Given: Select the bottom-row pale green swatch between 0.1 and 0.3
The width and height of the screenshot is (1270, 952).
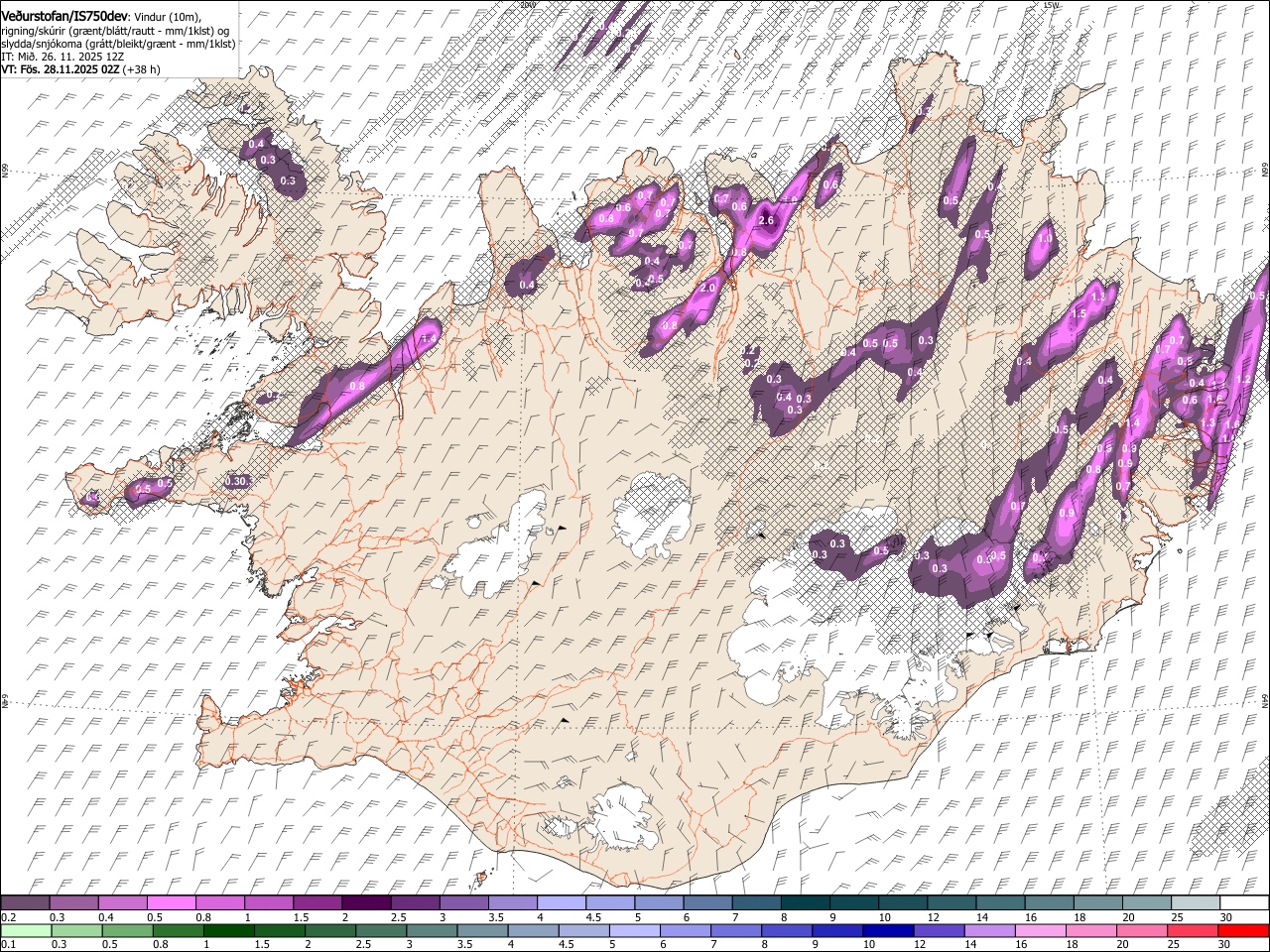Looking at the screenshot, I should (x=26, y=930).
